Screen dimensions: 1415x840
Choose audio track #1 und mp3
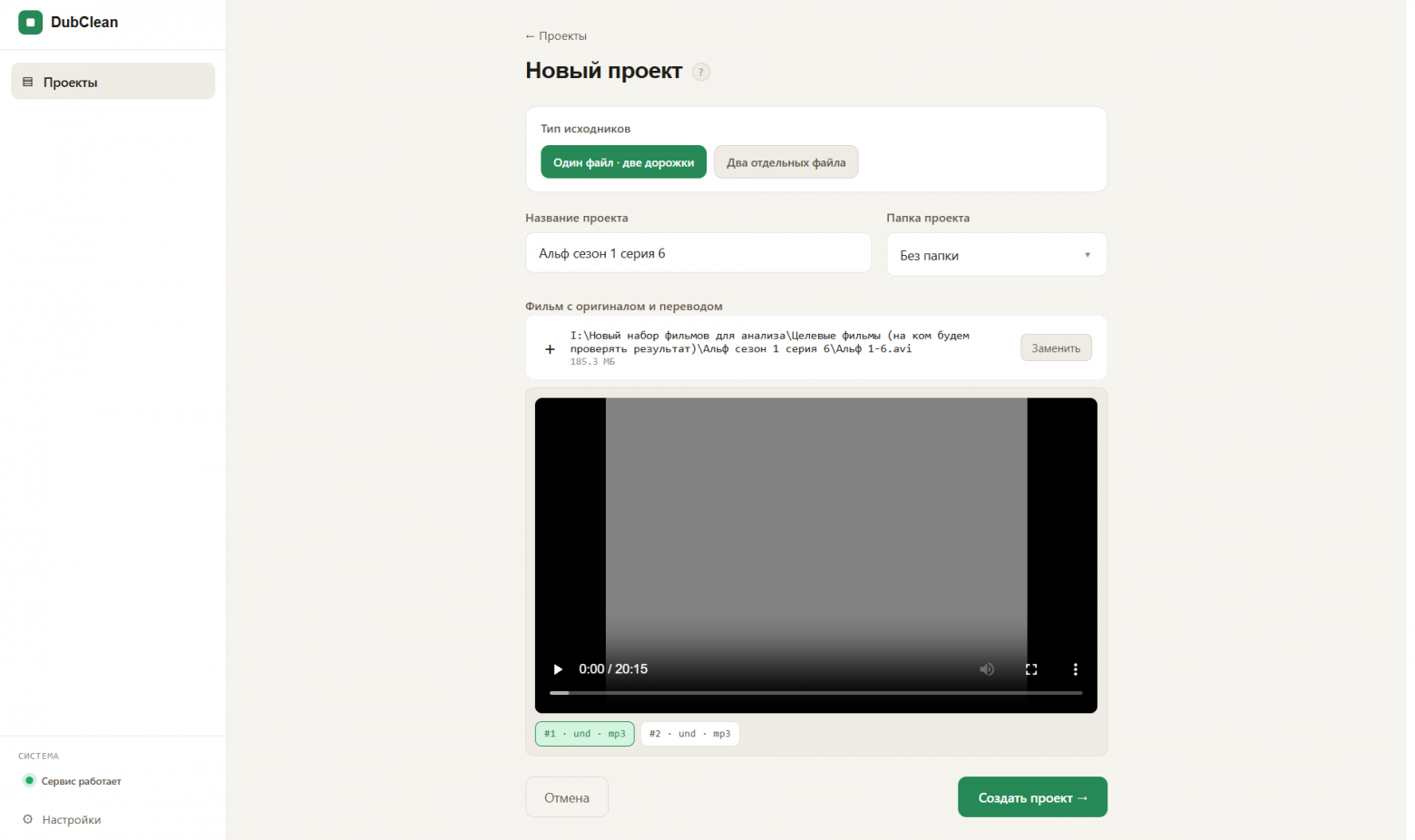[x=584, y=734]
